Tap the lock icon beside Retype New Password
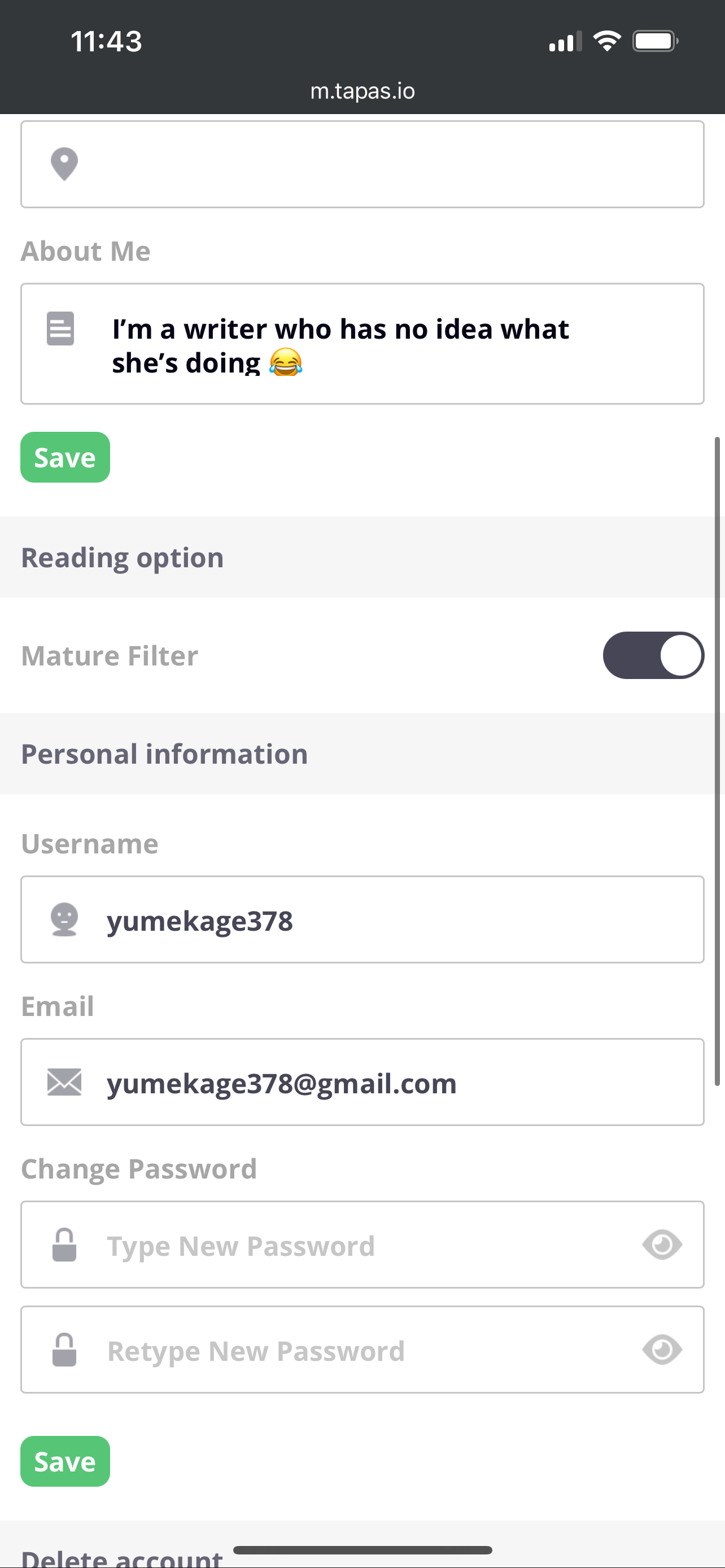The height and width of the screenshot is (1568, 725). click(64, 1350)
